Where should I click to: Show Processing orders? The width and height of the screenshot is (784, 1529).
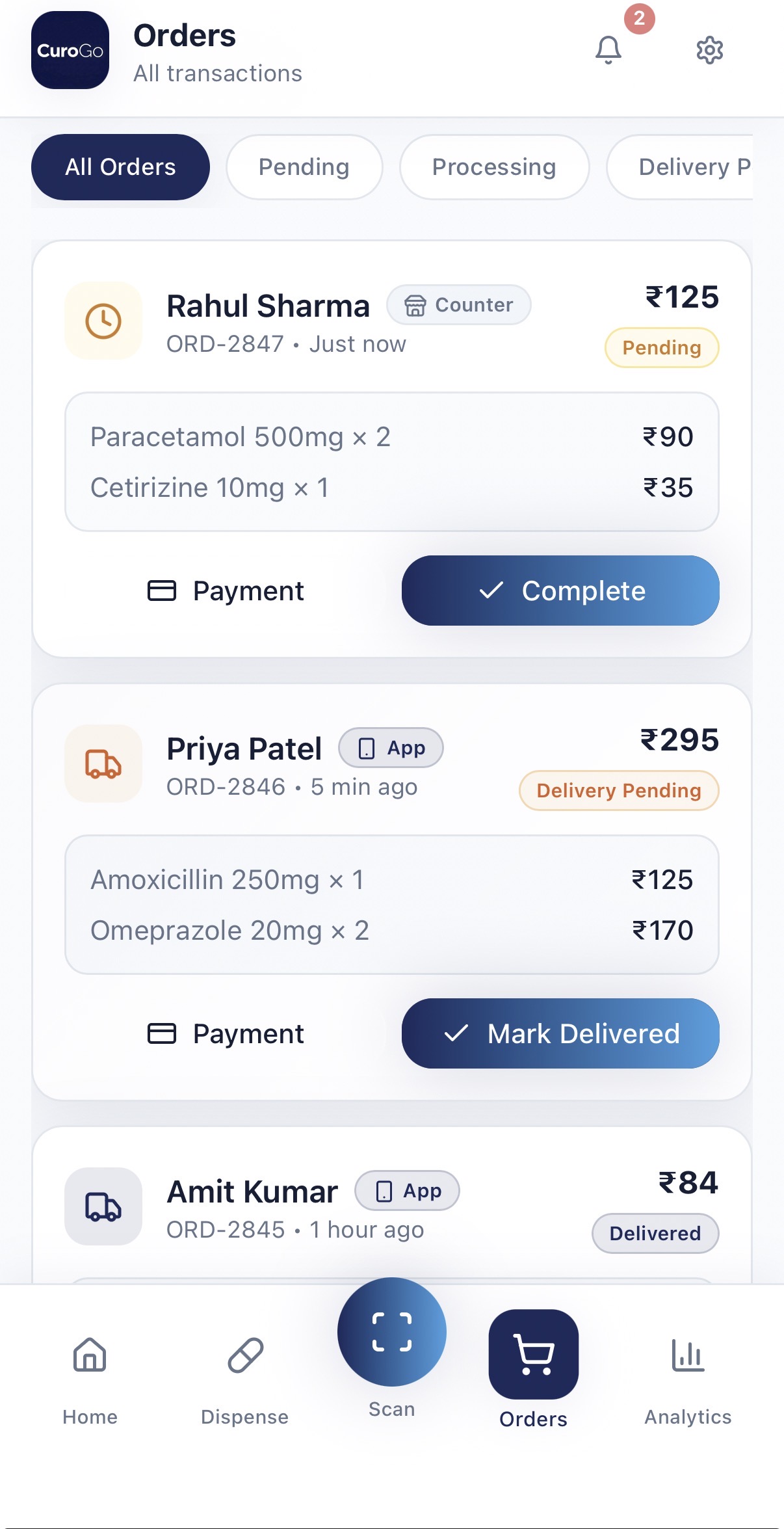coord(494,167)
